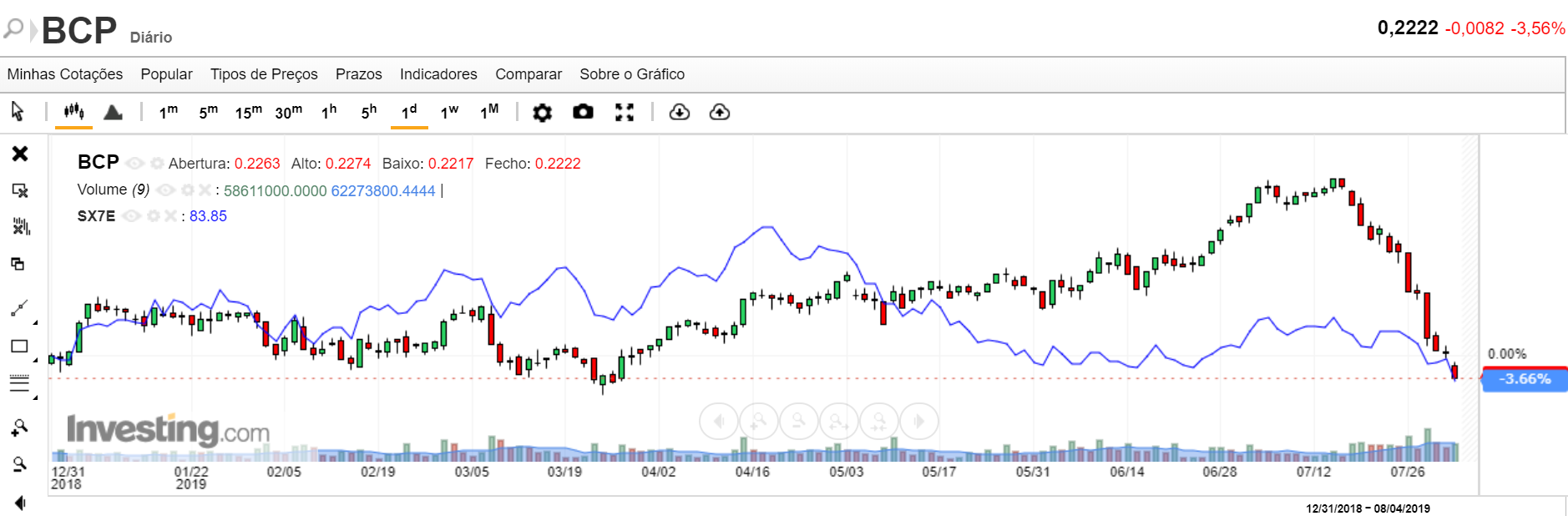Select the 1w weekly timeframe
The height and width of the screenshot is (516, 1568).
[x=449, y=112]
